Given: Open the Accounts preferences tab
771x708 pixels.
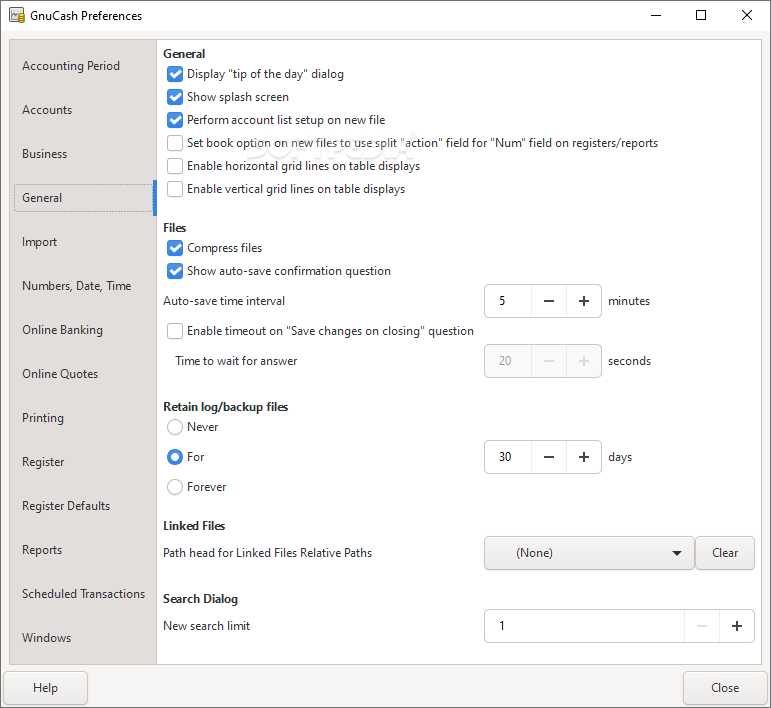Looking at the screenshot, I should click(x=83, y=110).
